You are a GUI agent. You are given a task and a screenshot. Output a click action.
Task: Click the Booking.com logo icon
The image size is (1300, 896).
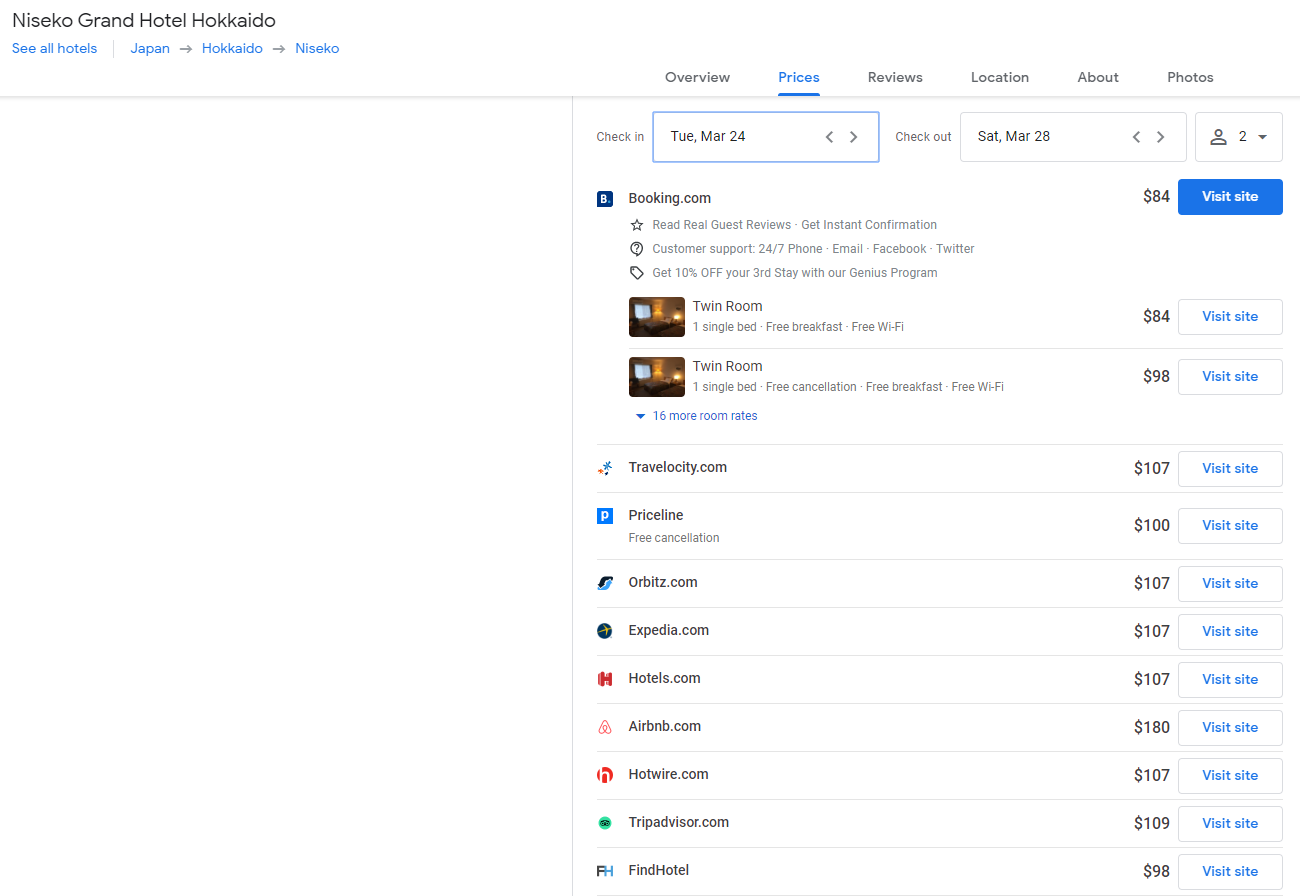pos(604,199)
